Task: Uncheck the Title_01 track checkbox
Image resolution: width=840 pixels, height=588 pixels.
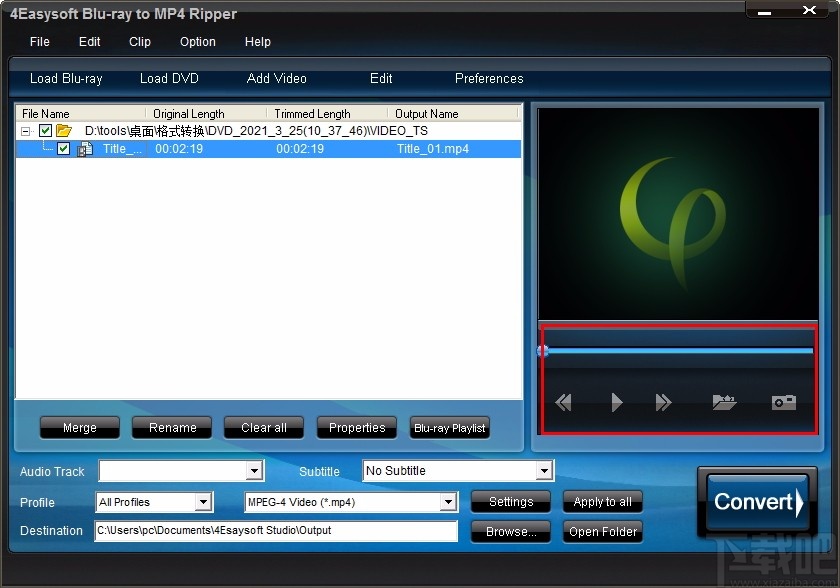Action: pos(63,149)
